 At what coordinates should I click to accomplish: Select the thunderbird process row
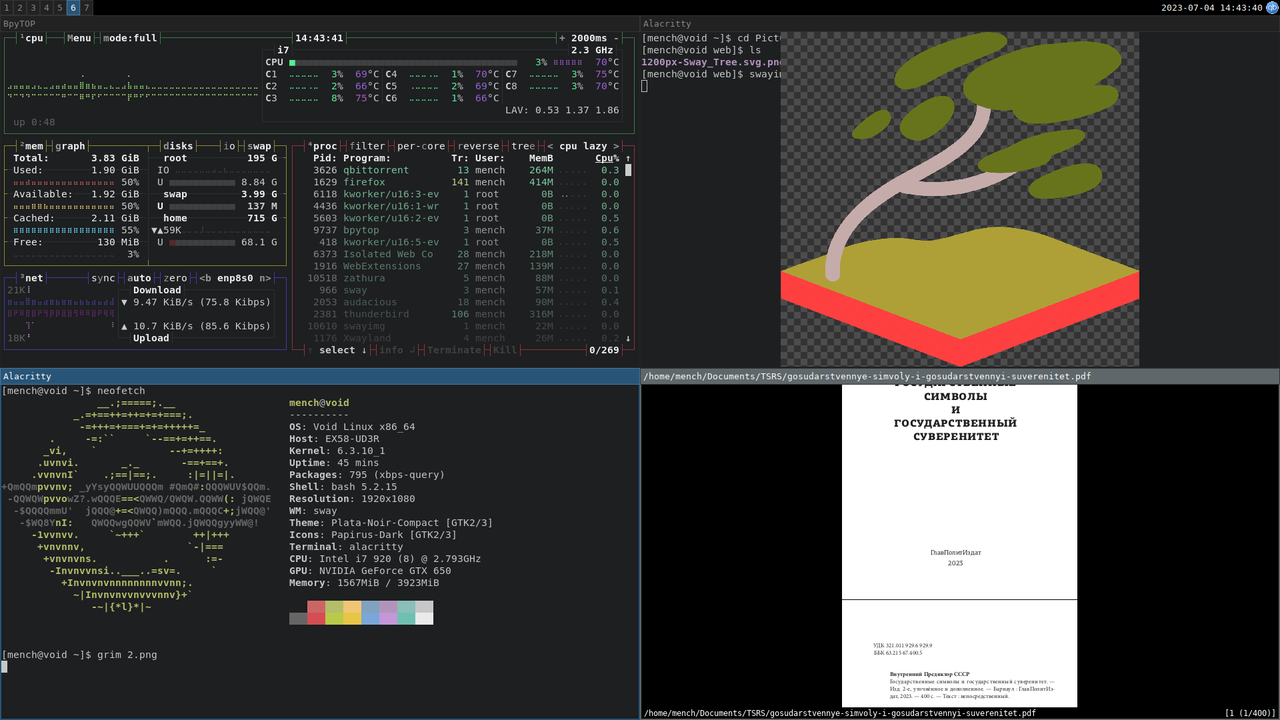tap(466, 314)
